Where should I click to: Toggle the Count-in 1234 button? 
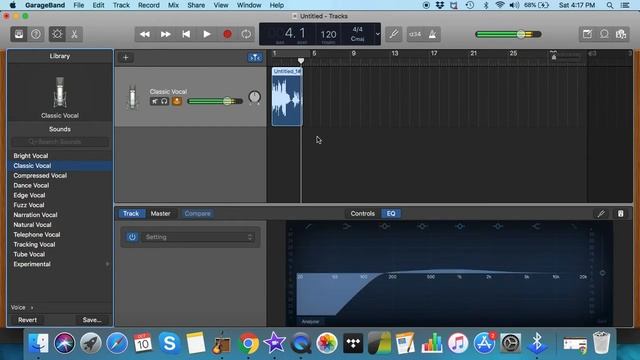pos(415,34)
